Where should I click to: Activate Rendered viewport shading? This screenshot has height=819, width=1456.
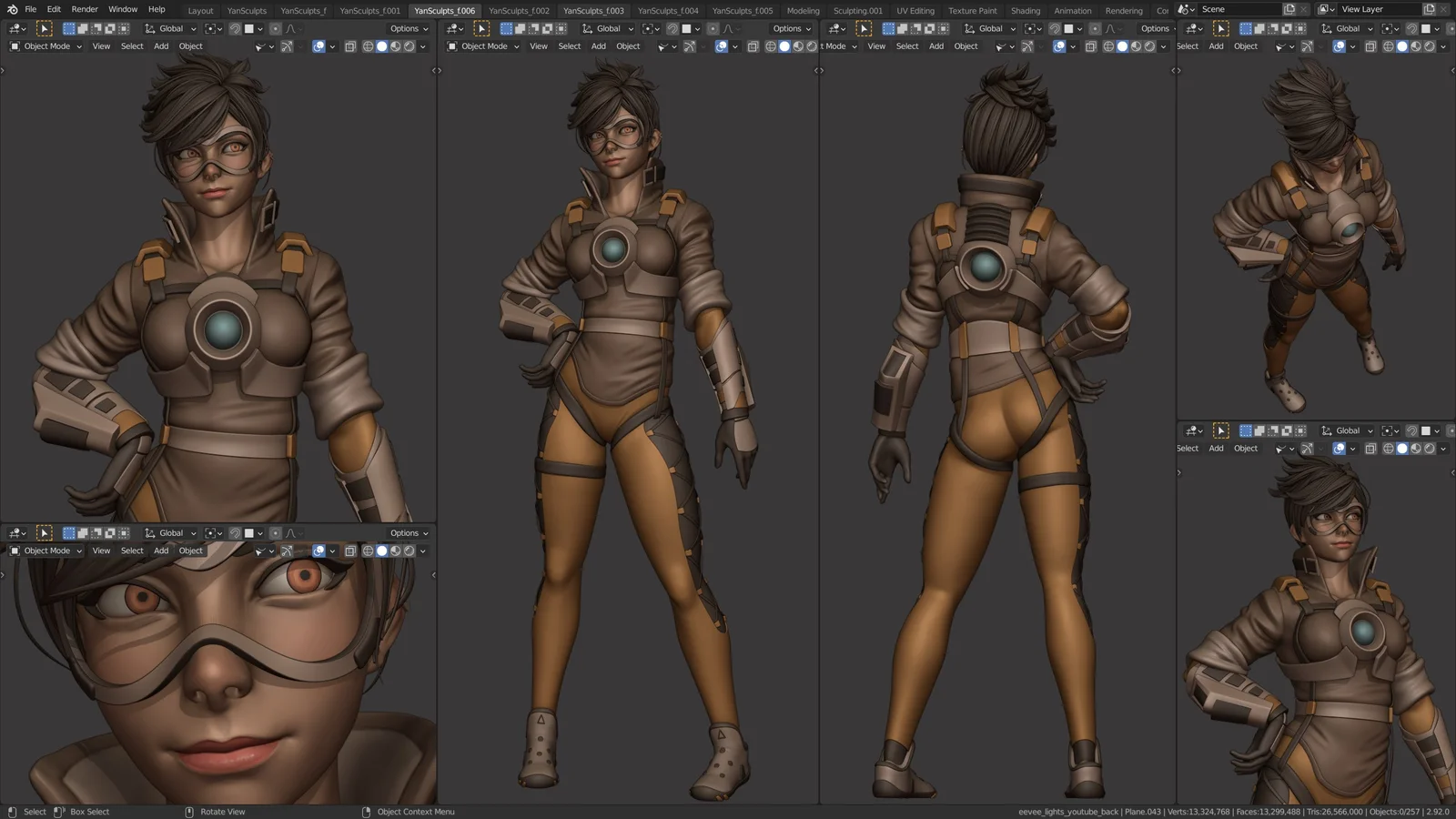pyautogui.click(x=409, y=46)
